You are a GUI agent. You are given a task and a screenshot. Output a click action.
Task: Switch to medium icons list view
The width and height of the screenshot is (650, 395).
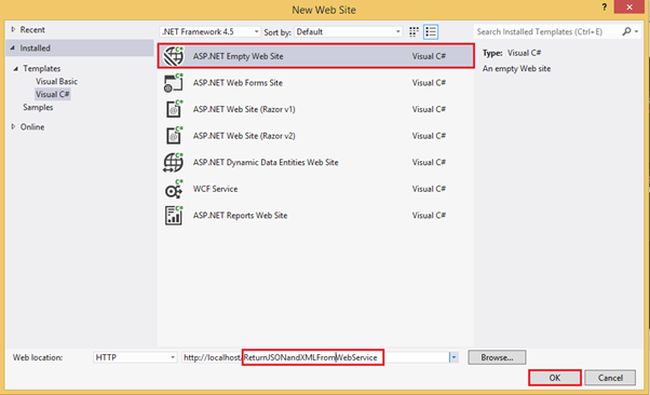[431, 32]
